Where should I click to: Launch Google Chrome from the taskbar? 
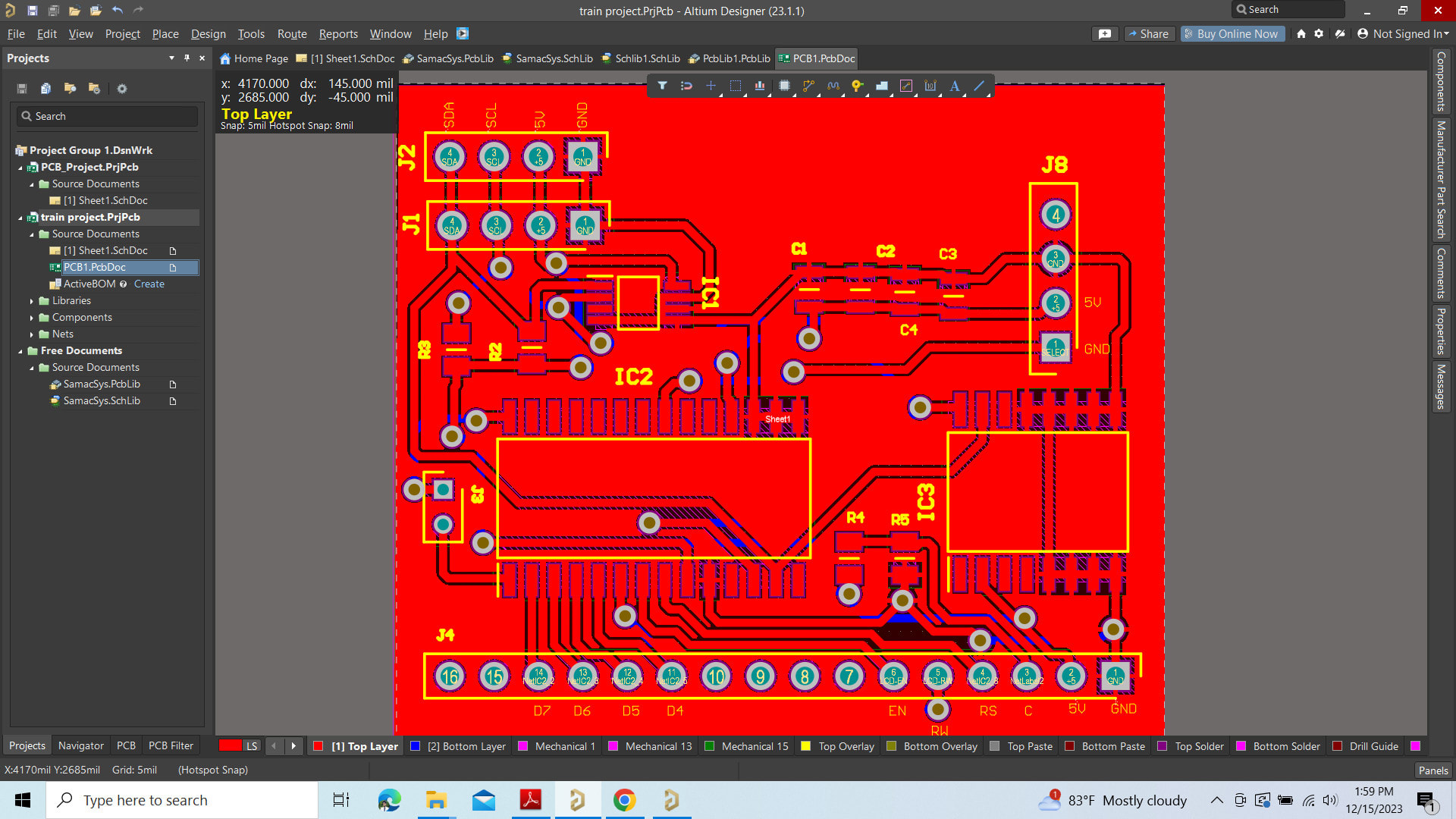click(624, 800)
